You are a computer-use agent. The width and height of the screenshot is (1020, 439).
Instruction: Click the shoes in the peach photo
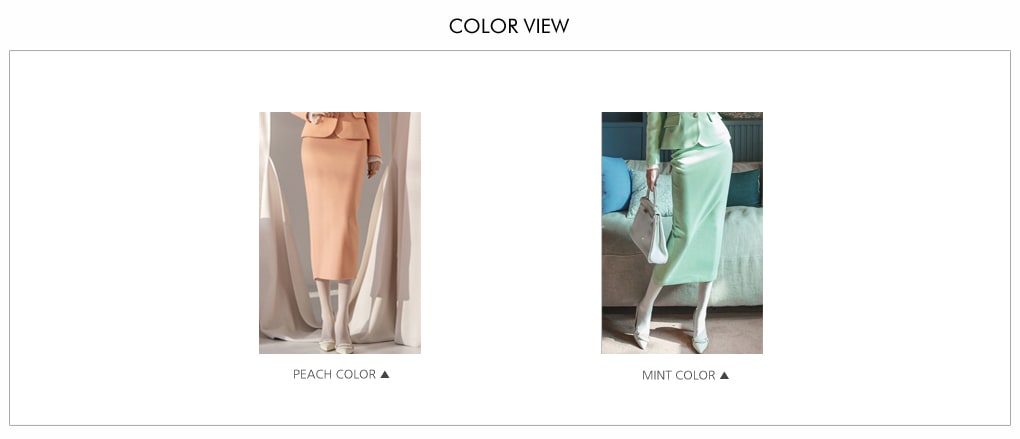(336, 346)
